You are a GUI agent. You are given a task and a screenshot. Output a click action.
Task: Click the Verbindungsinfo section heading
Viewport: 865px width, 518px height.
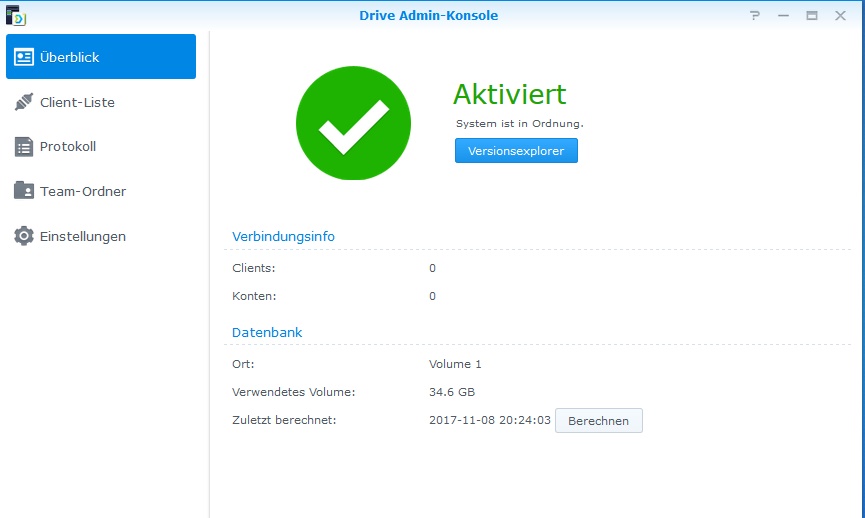point(283,236)
